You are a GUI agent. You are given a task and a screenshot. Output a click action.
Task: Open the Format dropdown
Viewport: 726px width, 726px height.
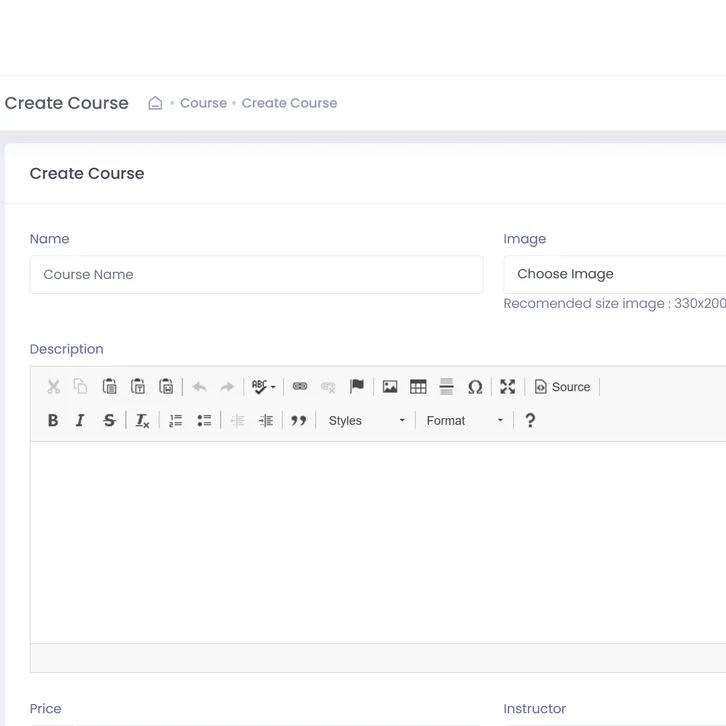(464, 421)
